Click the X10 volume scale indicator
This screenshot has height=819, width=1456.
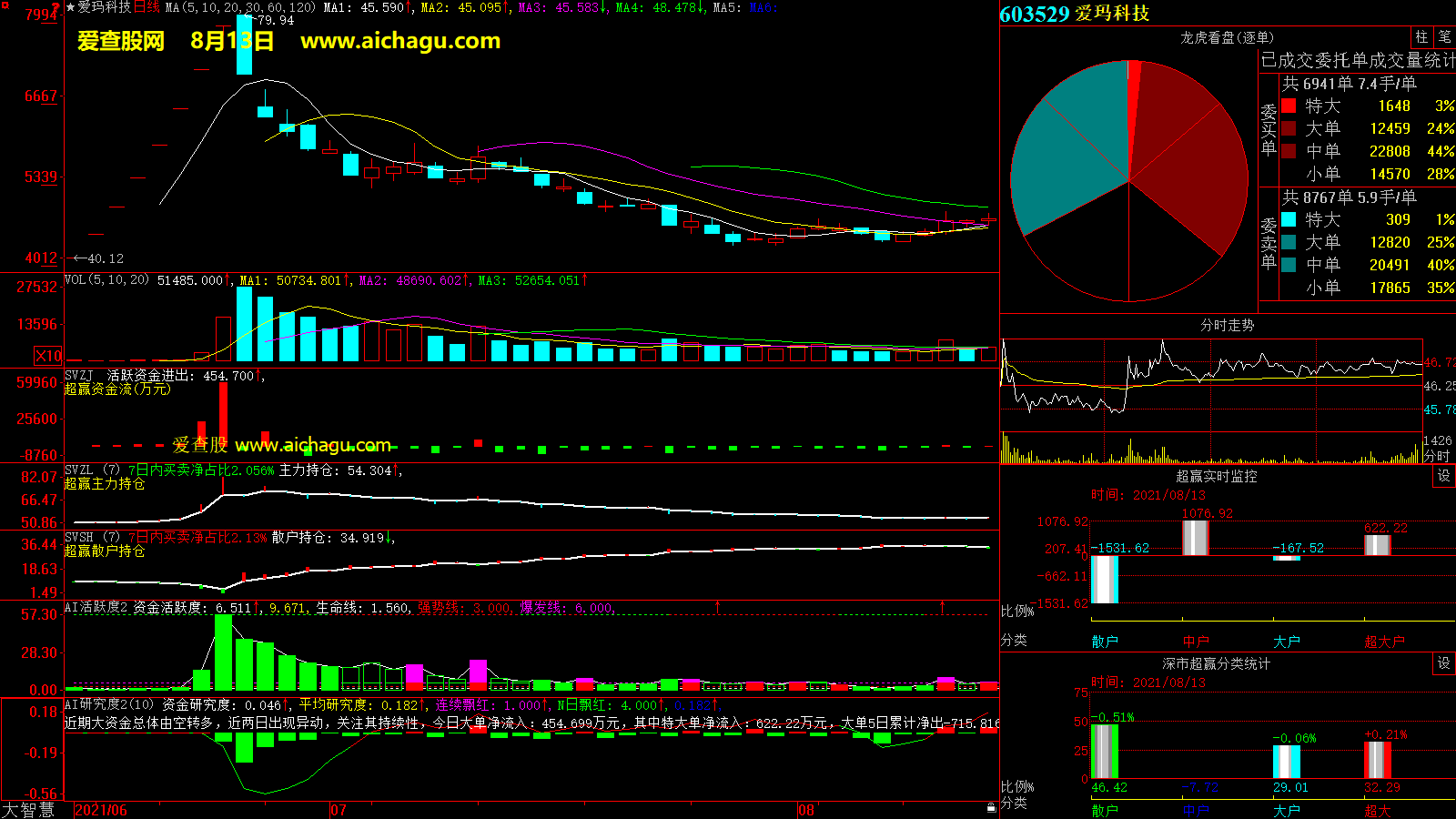coord(48,356)
